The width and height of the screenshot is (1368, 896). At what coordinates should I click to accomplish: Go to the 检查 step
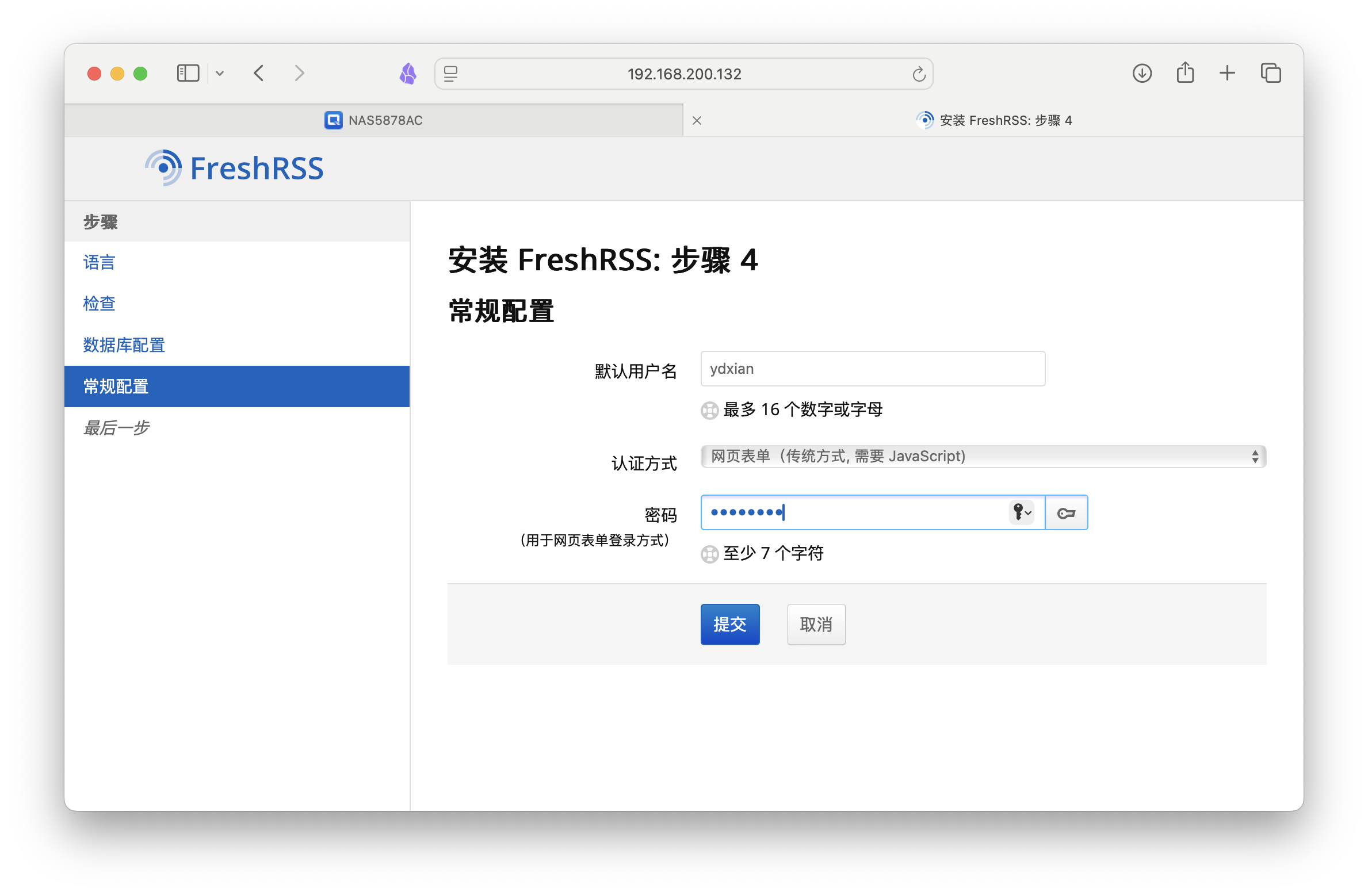tap(99, 304)
